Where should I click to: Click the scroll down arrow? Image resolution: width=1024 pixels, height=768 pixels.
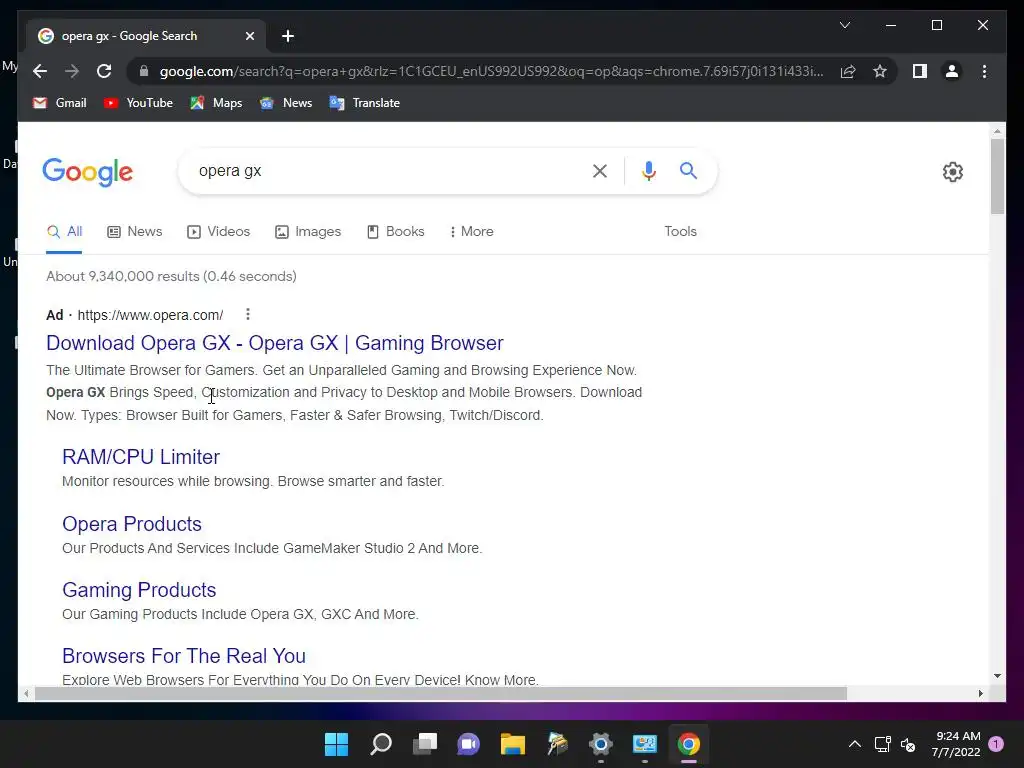click(997, 676)
